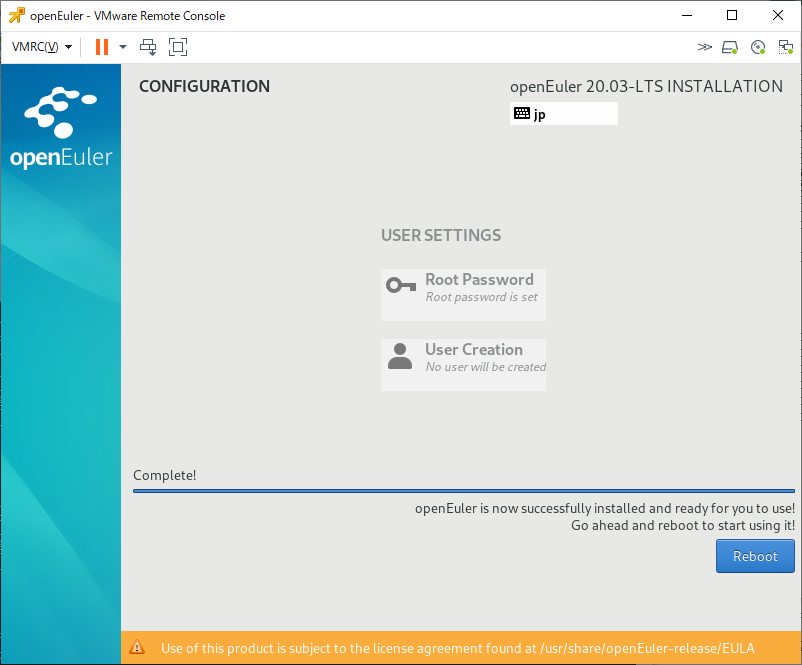
Task: Show more devices chevron icon
Action: coord(705,47)
